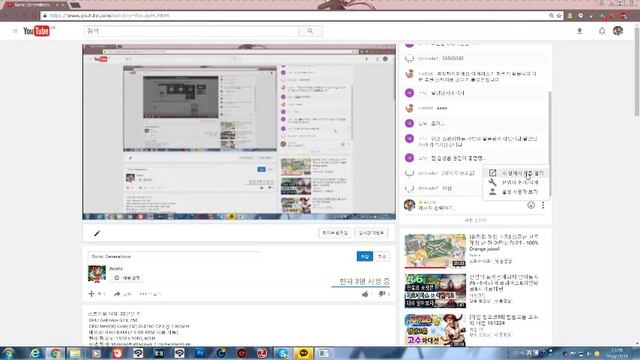The height and width of the screenshot is (360, 640).
Task: Open the Orange Juice video thumbnail
Action: click(x=435, y=251)
